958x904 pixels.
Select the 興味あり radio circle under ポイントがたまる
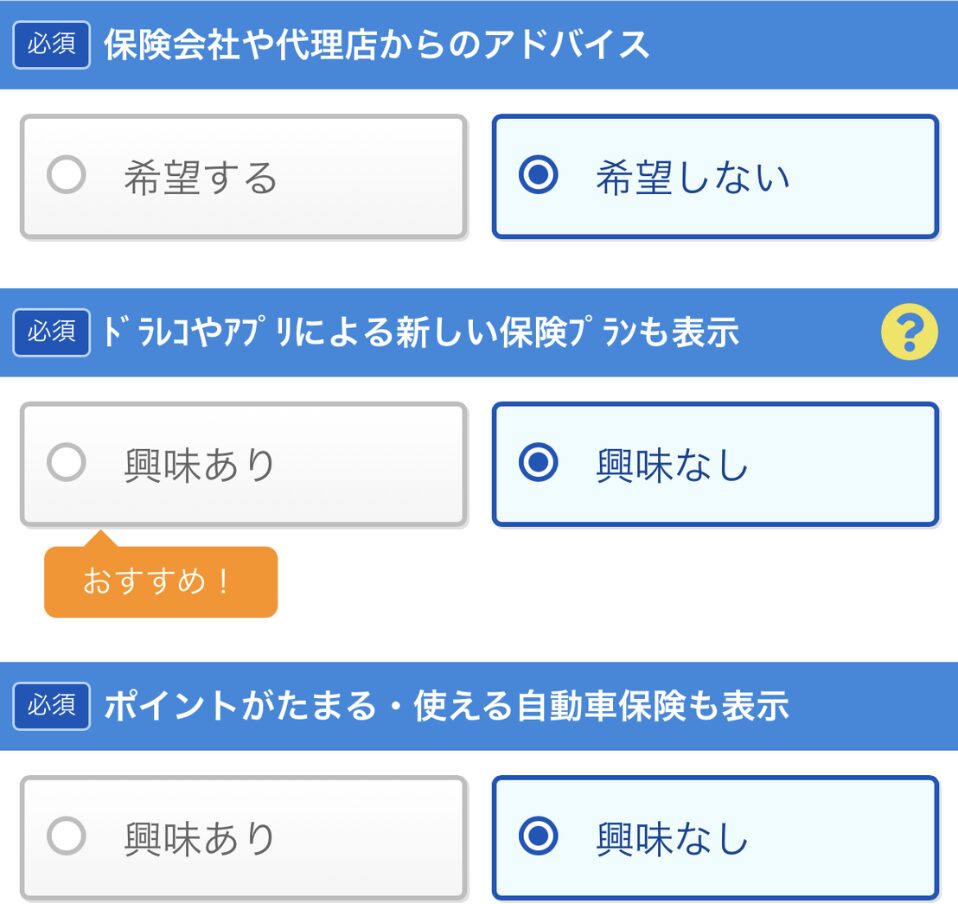(66, 836)
